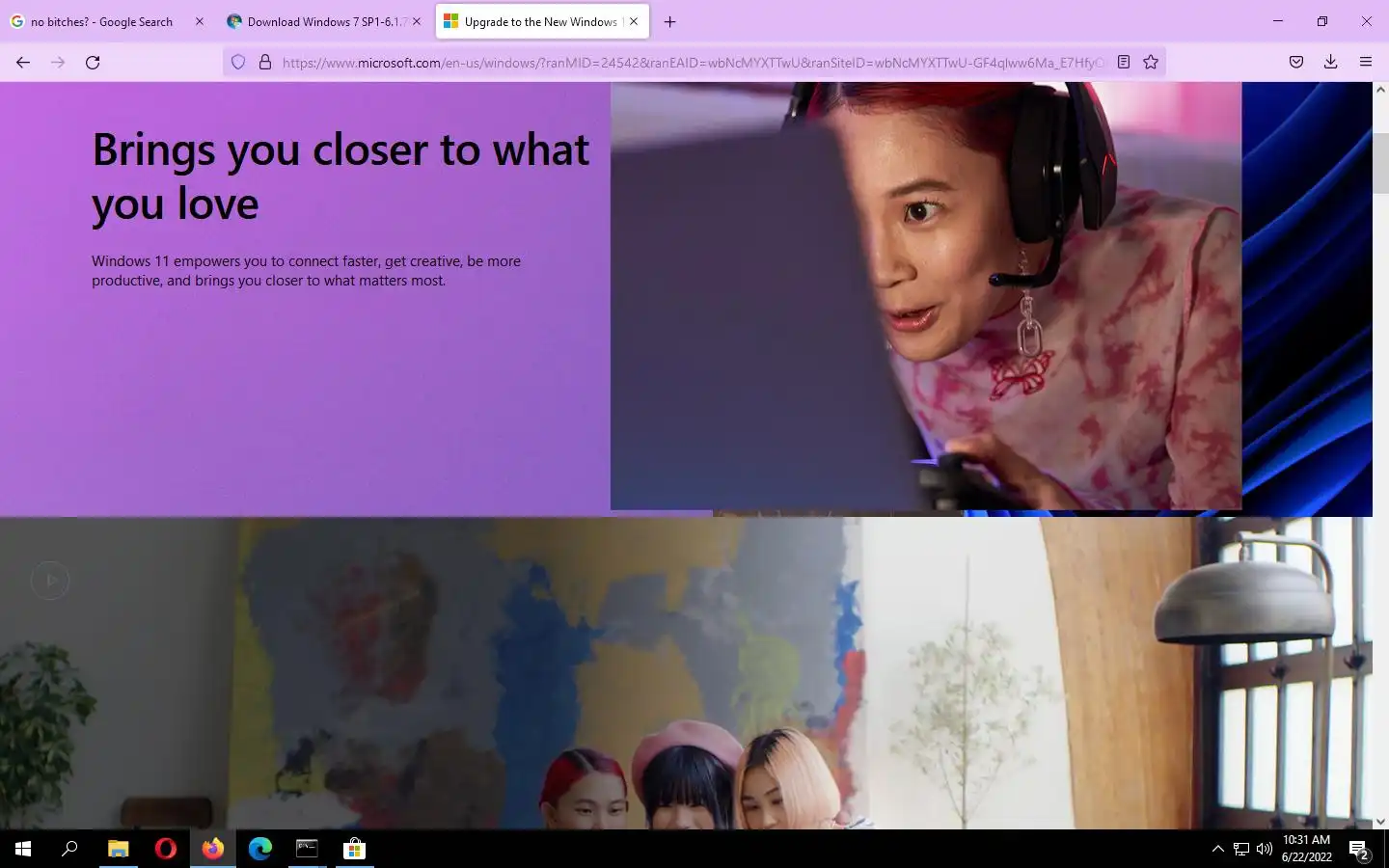Click scrollbar up arrow
Screen dimensions: 1389x868
(x=1380, y=90)
